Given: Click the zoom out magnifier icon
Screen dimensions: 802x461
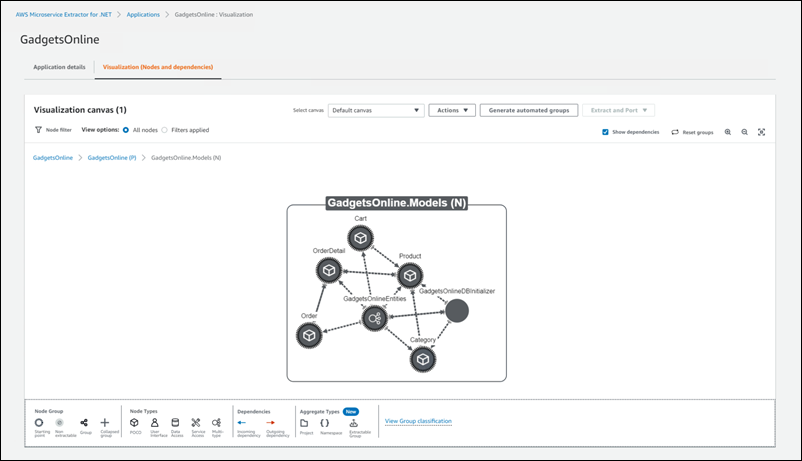Looking at the screenshot, I should point(745,132).
